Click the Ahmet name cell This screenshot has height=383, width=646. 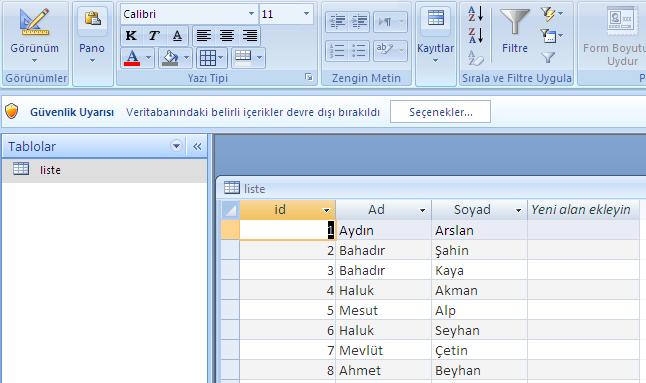(384, 370)
